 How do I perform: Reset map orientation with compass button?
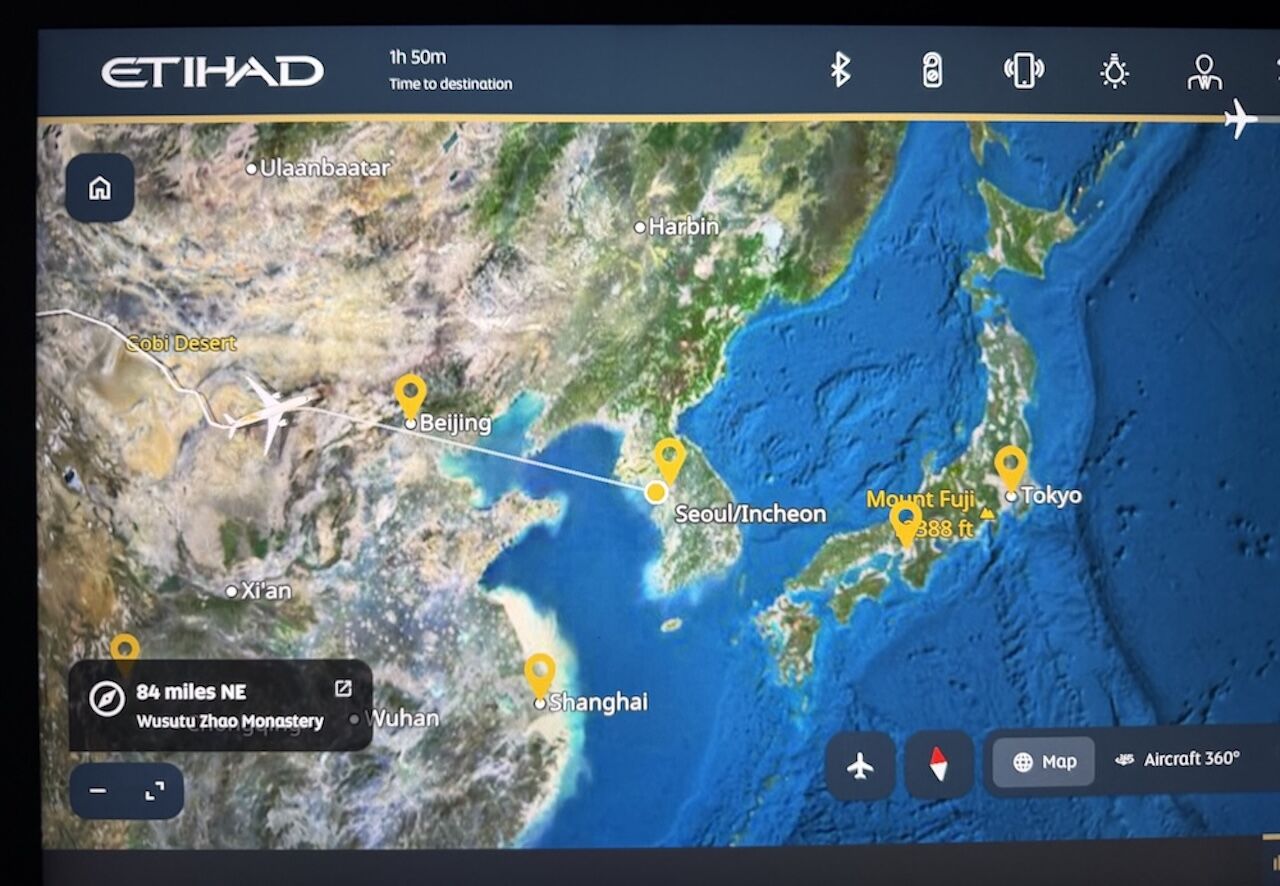pyautogui.click(x=939, y=766)
